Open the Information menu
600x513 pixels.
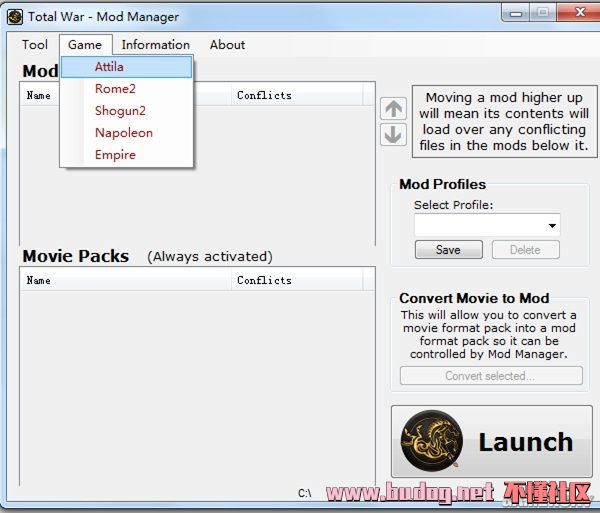coord(156,45)
